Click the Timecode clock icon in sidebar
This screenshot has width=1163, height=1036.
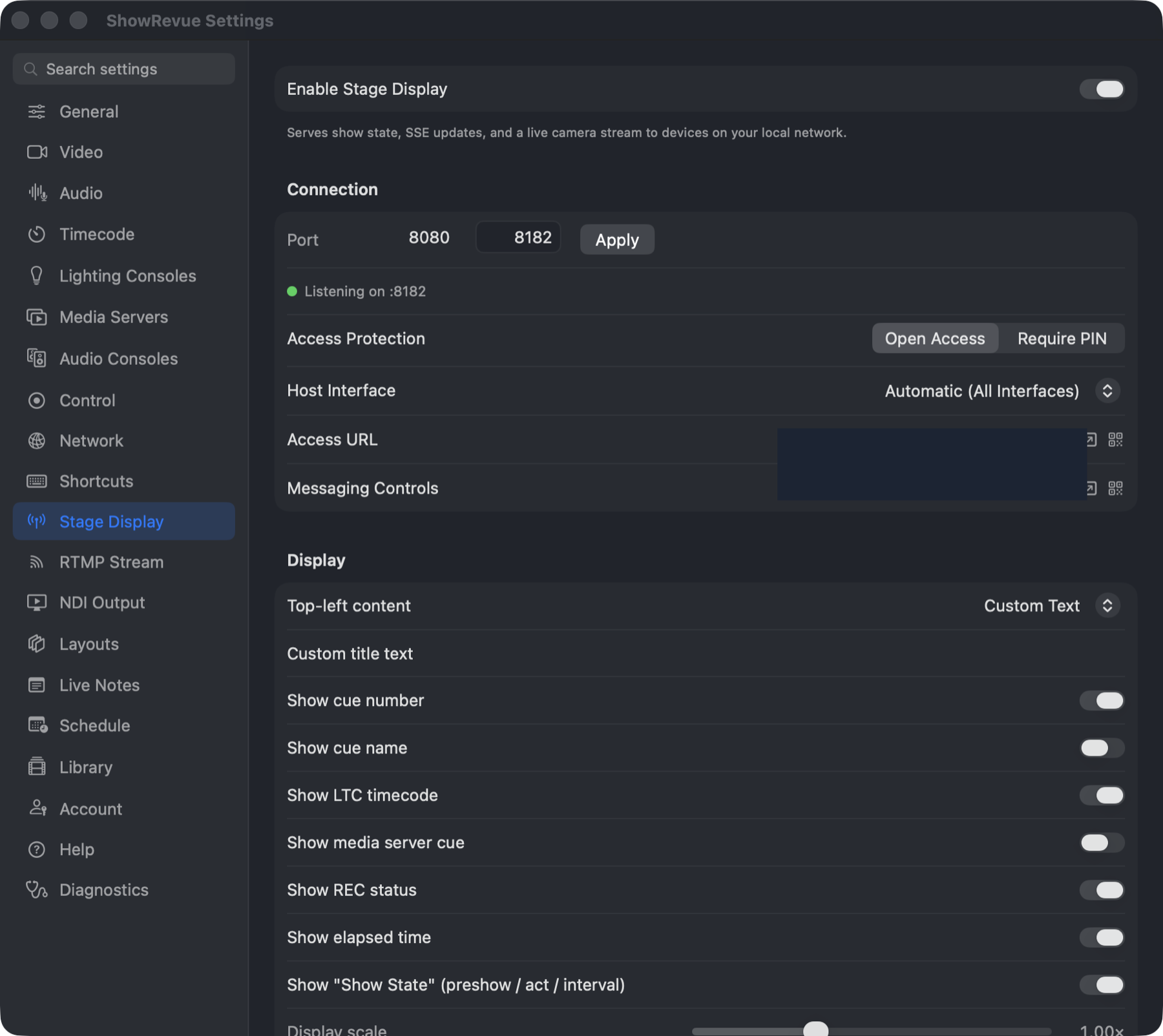[37, 234]
